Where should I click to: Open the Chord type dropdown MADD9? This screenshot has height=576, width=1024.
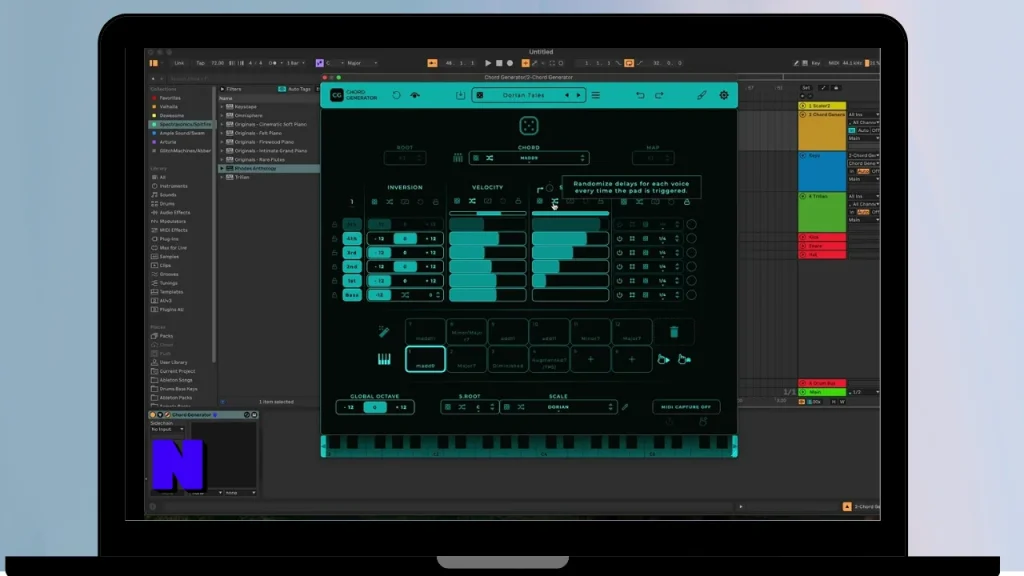(529, 158)
